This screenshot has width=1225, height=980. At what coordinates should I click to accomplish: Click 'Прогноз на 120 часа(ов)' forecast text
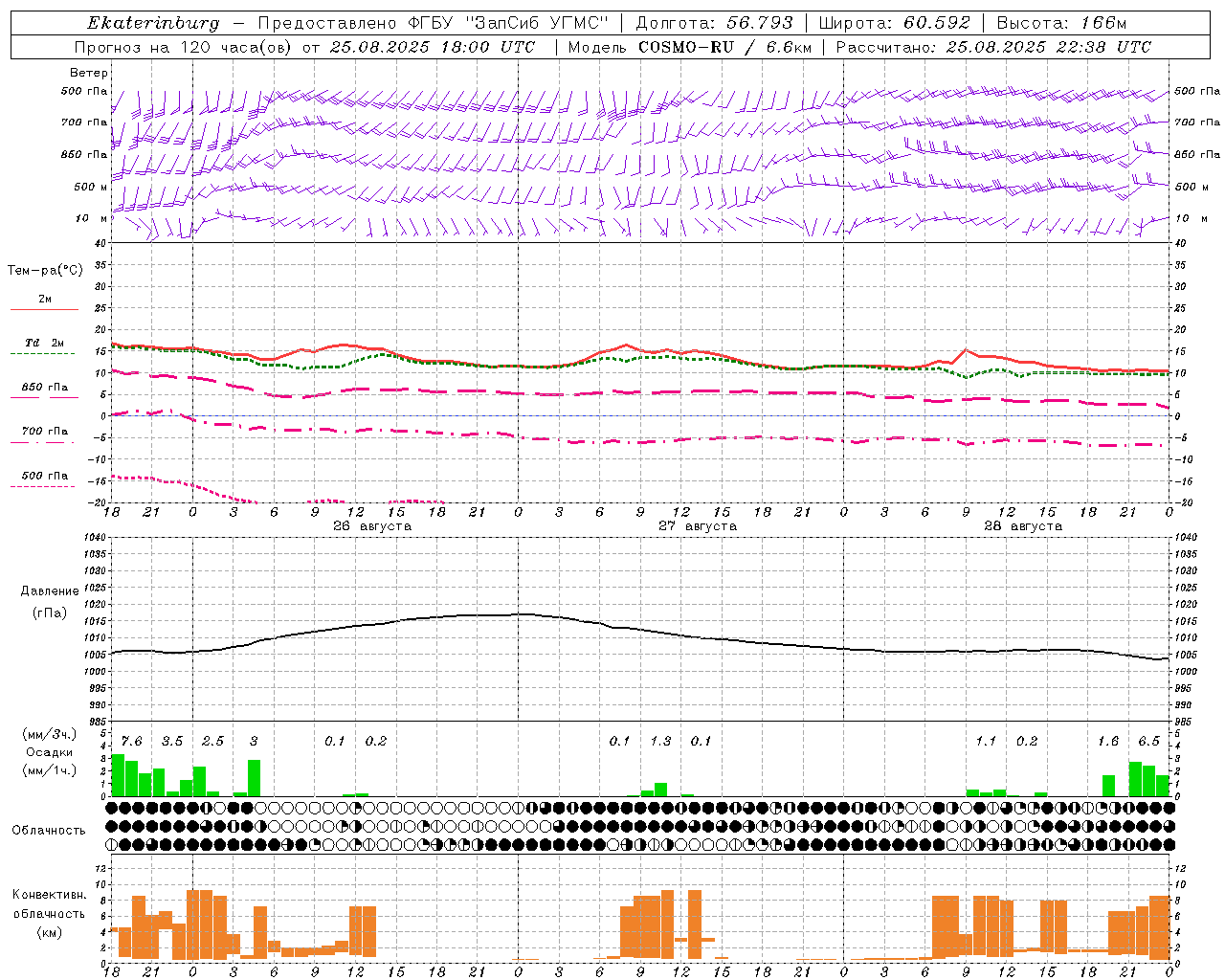tap(183, 47)
